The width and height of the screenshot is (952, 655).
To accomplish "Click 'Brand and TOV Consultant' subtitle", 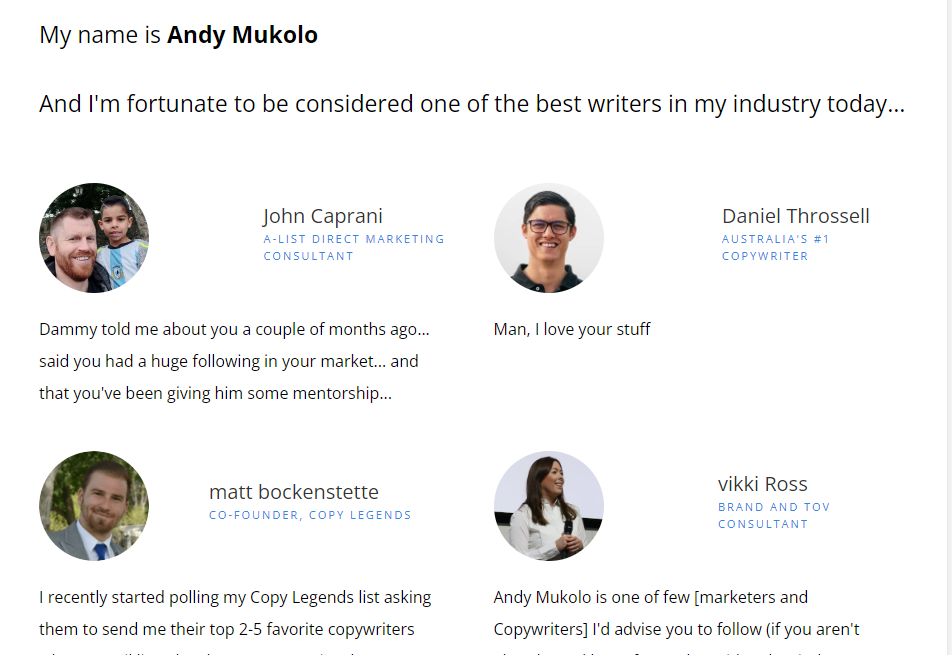I will coord(774,515).
